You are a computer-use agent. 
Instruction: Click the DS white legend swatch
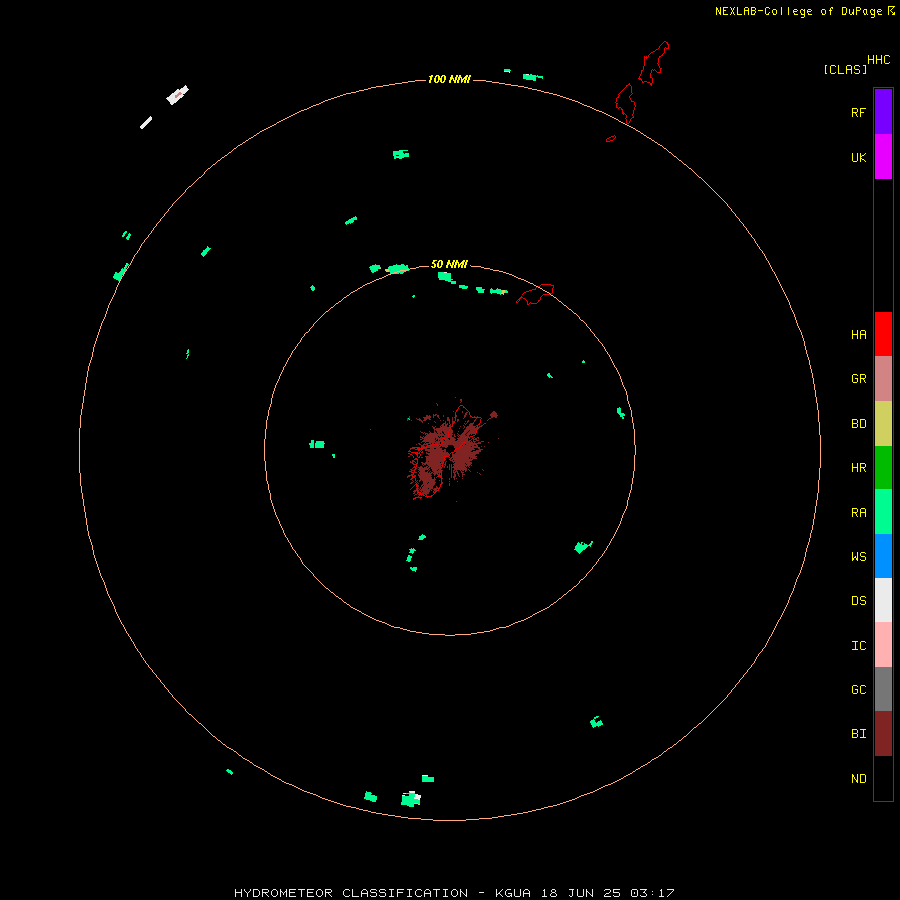click(883, 600)
